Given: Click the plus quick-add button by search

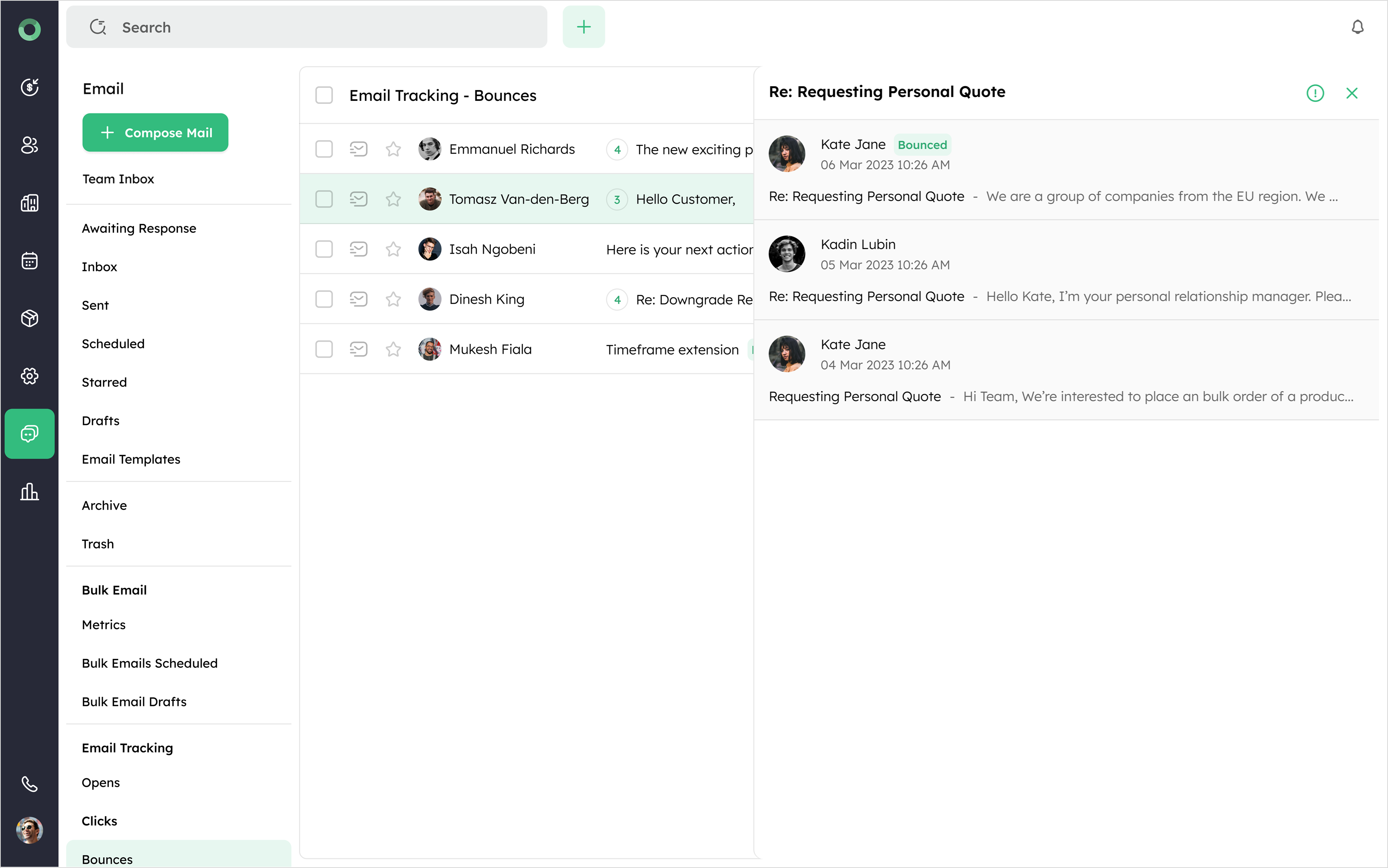Looking at the screenshot, I should coord(583,27).
